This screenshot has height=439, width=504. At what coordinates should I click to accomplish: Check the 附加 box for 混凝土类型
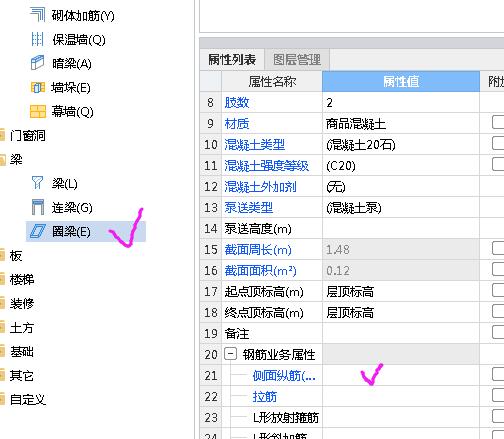coord(498,143)
